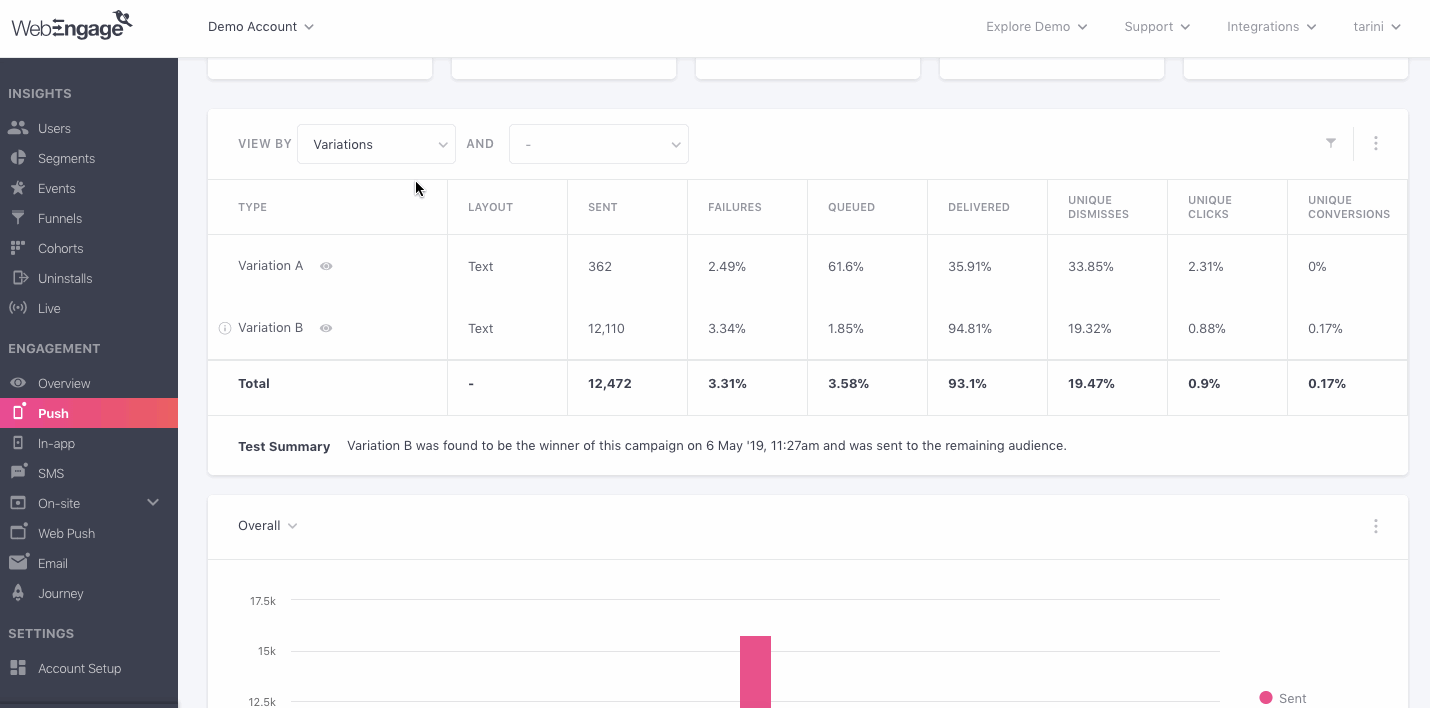Click the Delivered column header
The image size is (1430, 708).
(979, 207)
